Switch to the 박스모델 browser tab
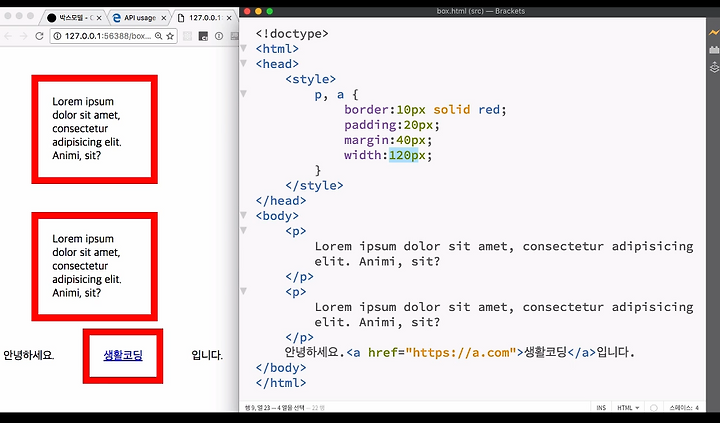720x423 pixels. click(x=73, y=18)
